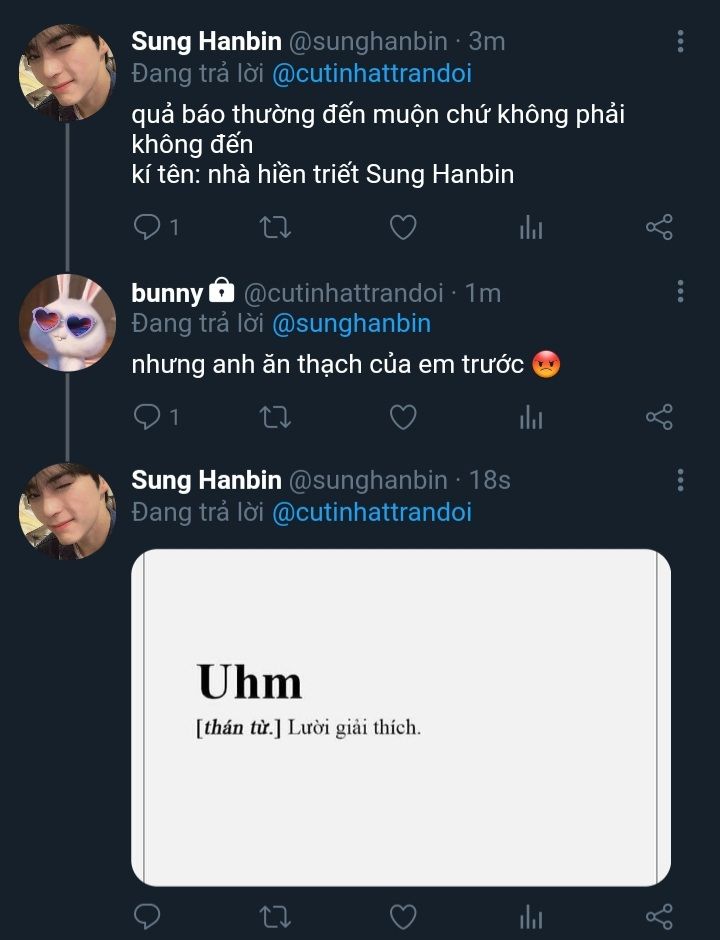Retweet bunny's tweet
The height and width of the screenshot is (940, 720).
275,417
